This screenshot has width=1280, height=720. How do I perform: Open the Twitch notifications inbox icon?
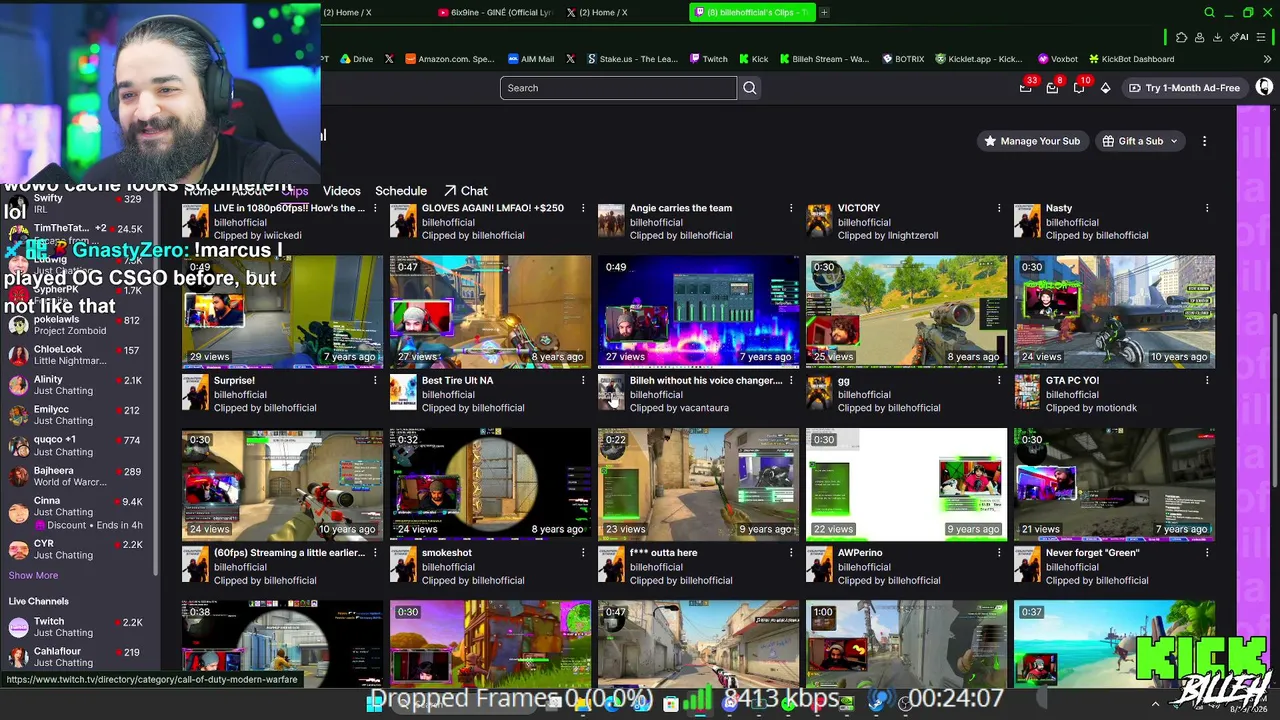(1026, 88)
